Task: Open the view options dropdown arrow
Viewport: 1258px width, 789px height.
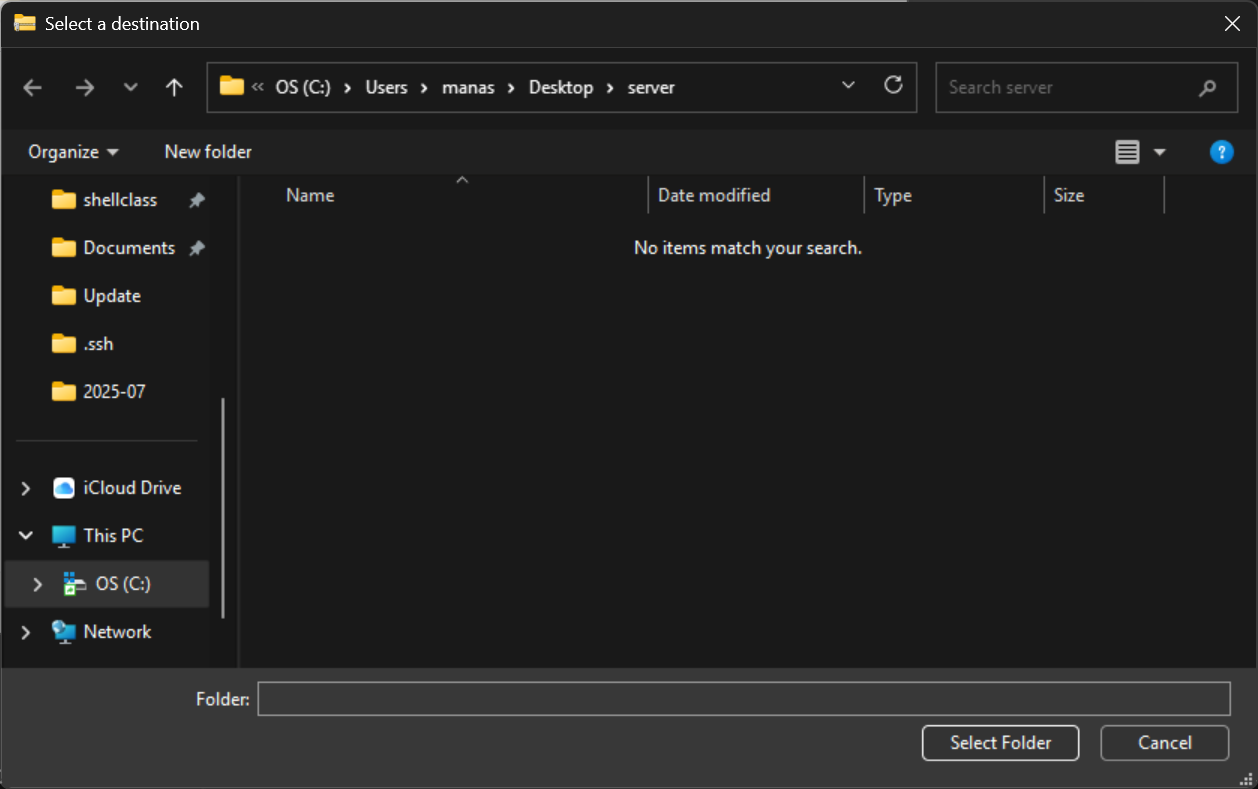Action: [x=1160, y=152]
